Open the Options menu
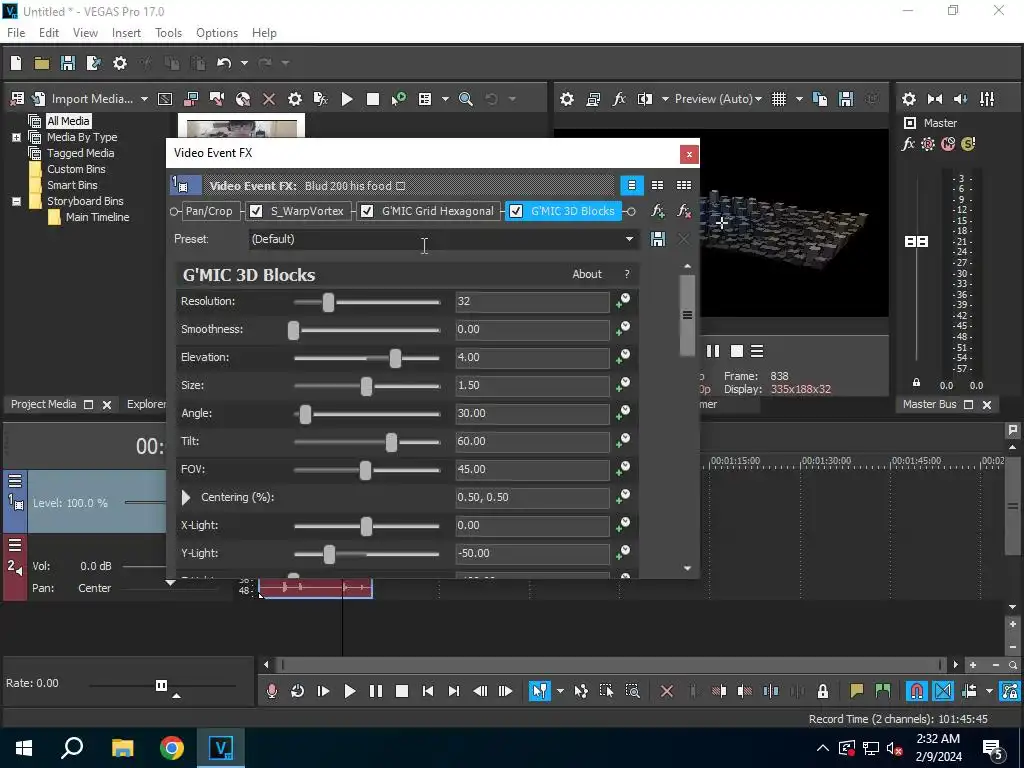 point(217,33)
